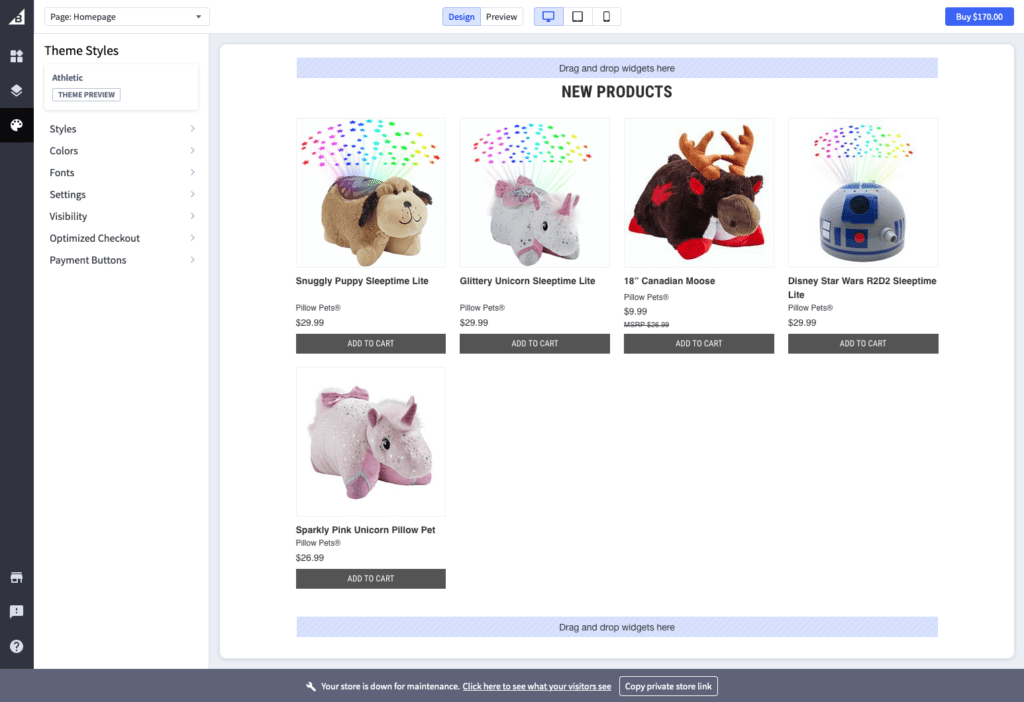The height and width of the screenshot is (702, 1024).
Task: Open the widgets panel icon in sidebar
Action: point(17,56)
